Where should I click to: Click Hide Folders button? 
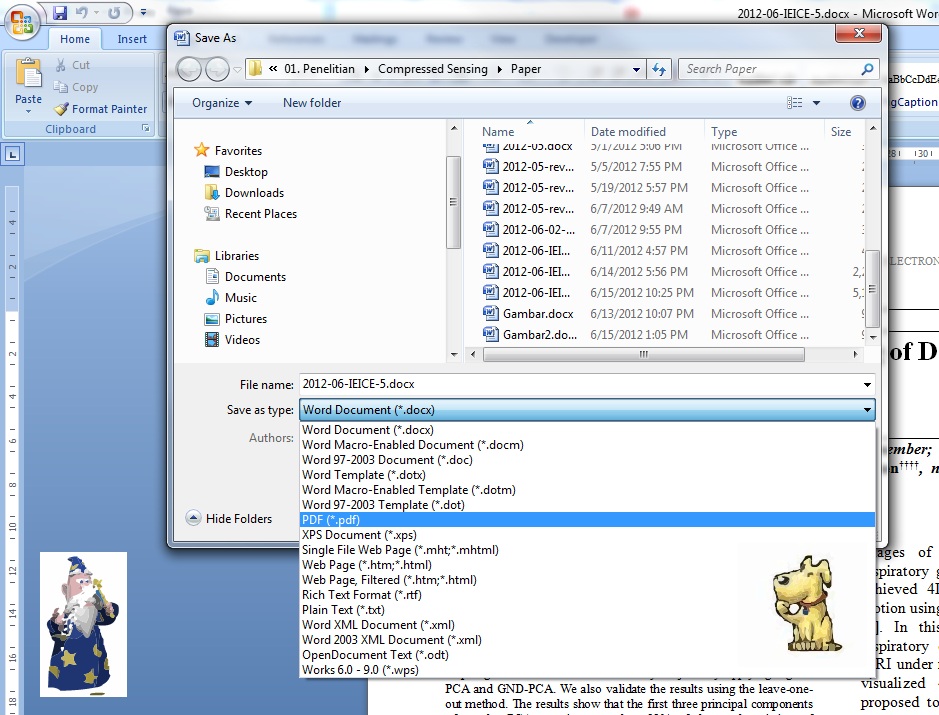coord(229,519)
